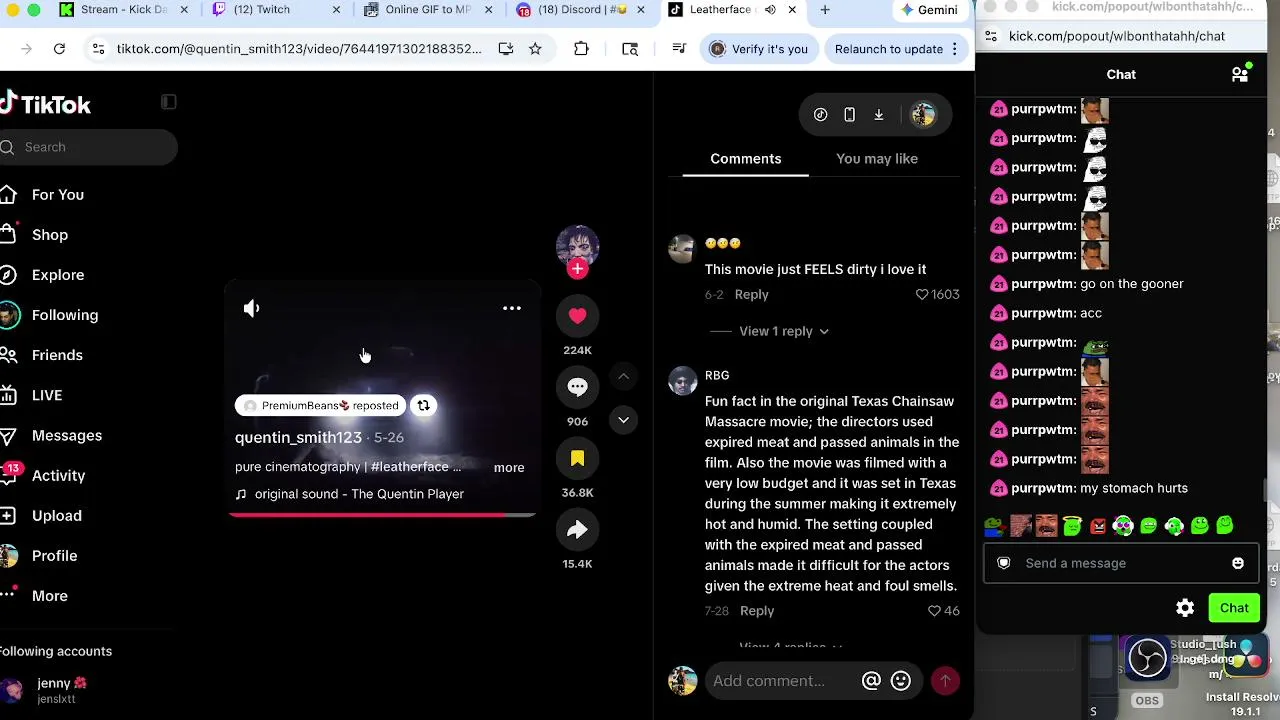This screenshot has height=720, width=1280.
Task: Collapse the TikTok sidebar panel icon
Action: pos(169,102)
